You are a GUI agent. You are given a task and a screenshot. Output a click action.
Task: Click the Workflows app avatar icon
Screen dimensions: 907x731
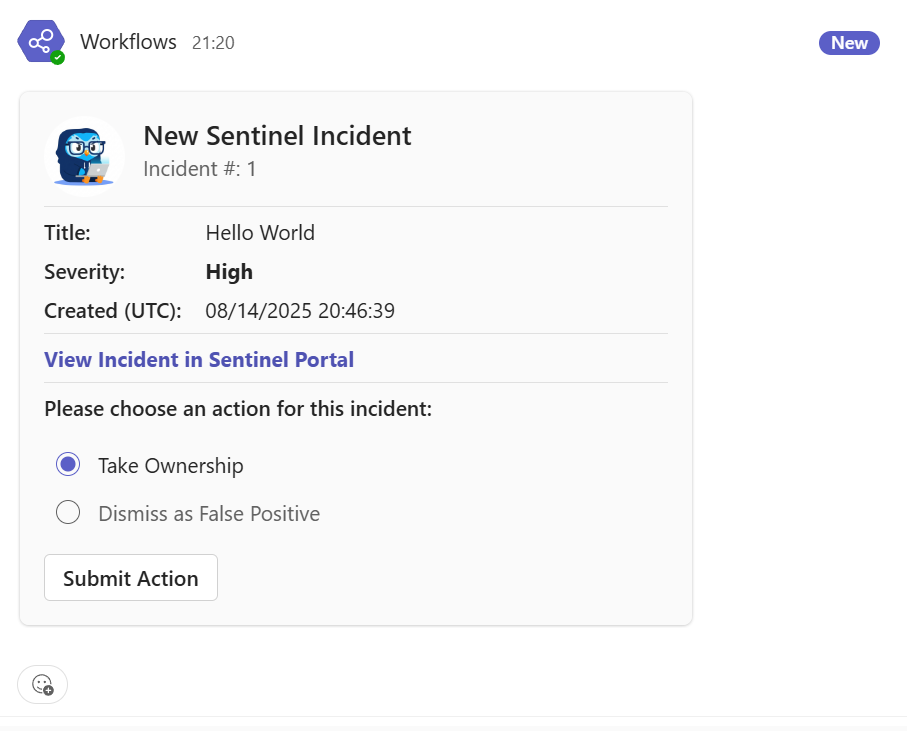click(x=40, y=42)
